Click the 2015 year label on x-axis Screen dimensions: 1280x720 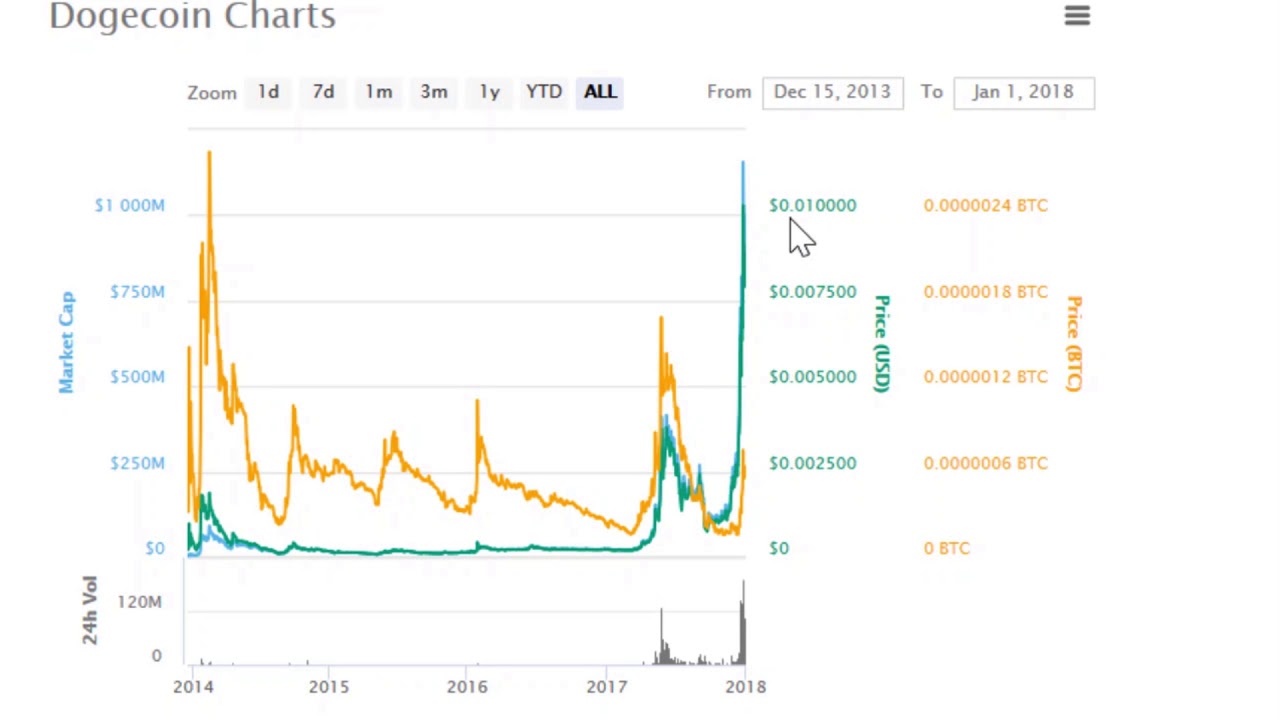coord(329,686)
